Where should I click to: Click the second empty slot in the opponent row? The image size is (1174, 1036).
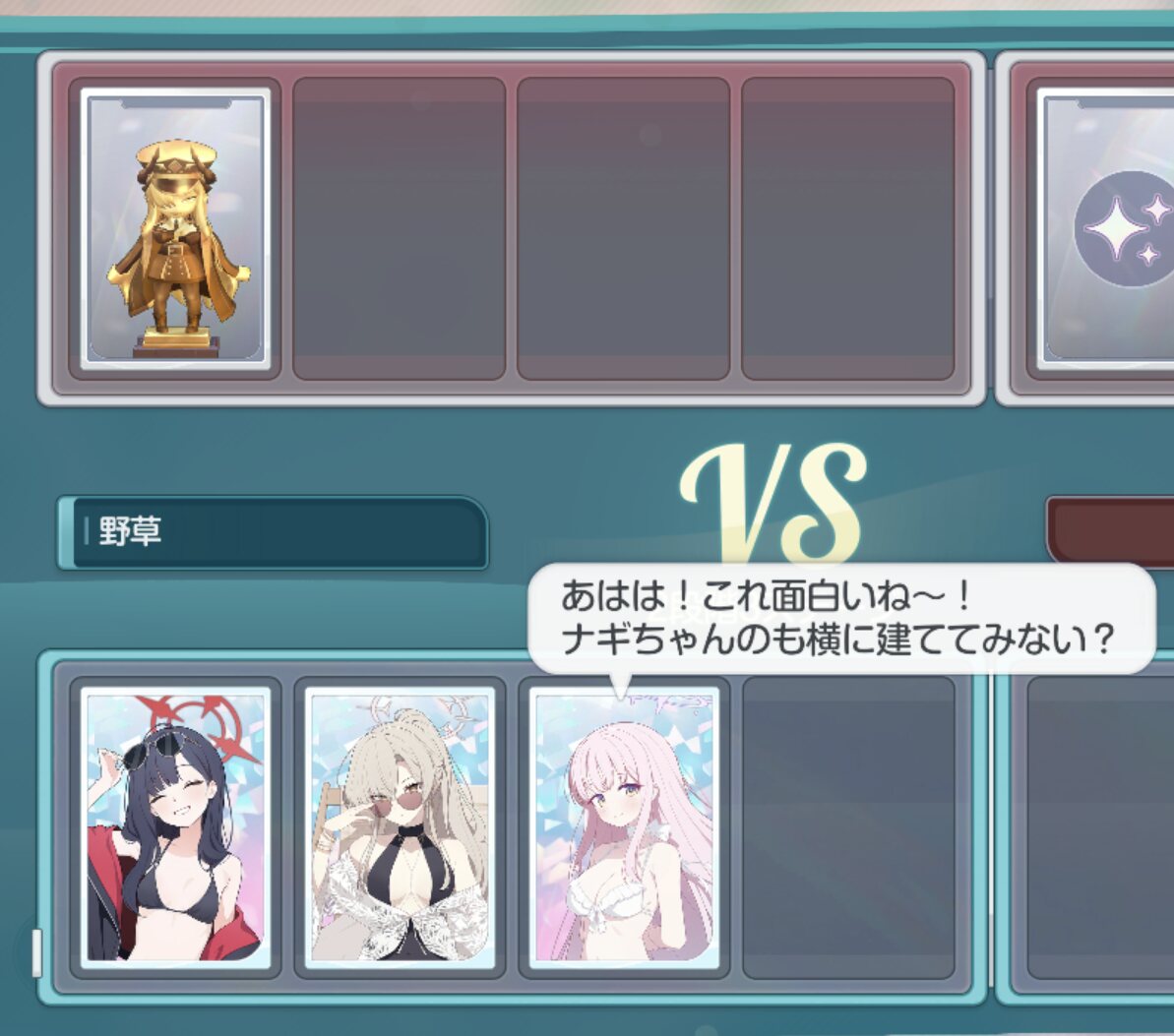(400, 228)
